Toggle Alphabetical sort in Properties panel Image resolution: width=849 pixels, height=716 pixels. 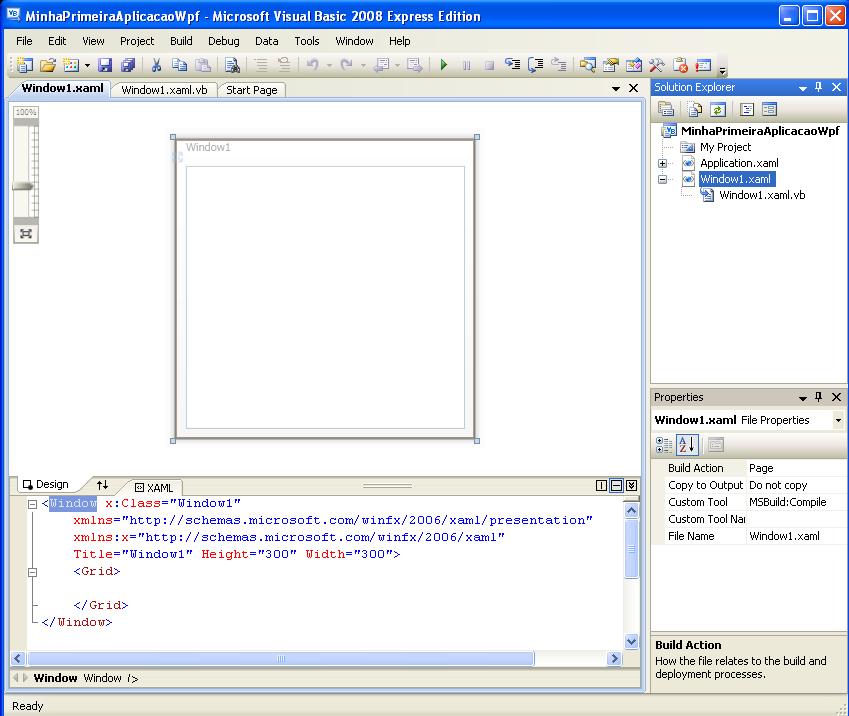pyautogui.click(x=687, y=445)
